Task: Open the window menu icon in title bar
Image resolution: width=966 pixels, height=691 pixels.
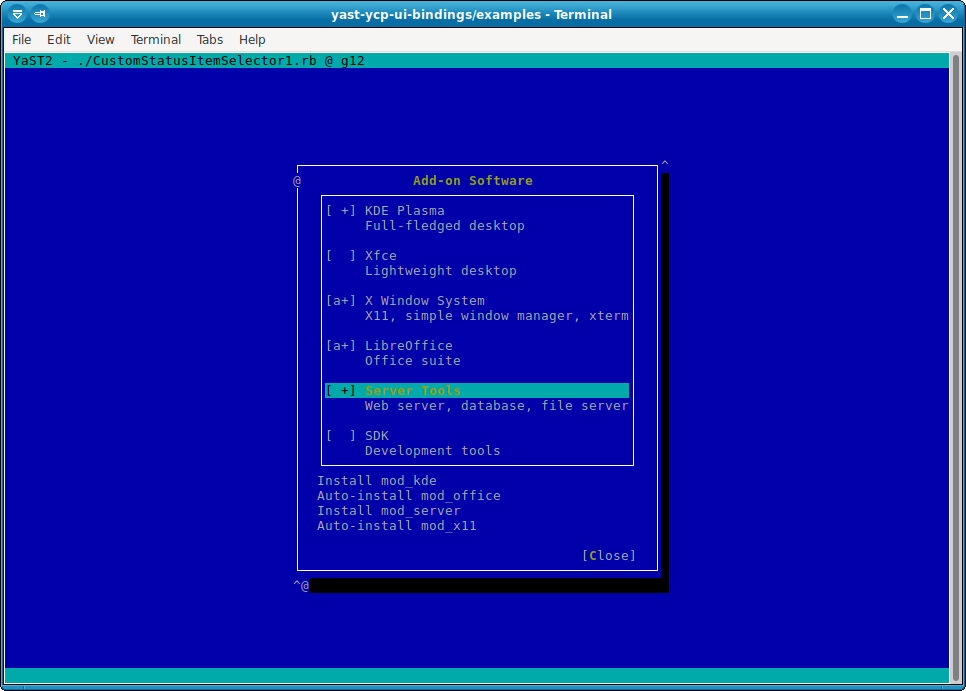Action: [x=17, y=14]
